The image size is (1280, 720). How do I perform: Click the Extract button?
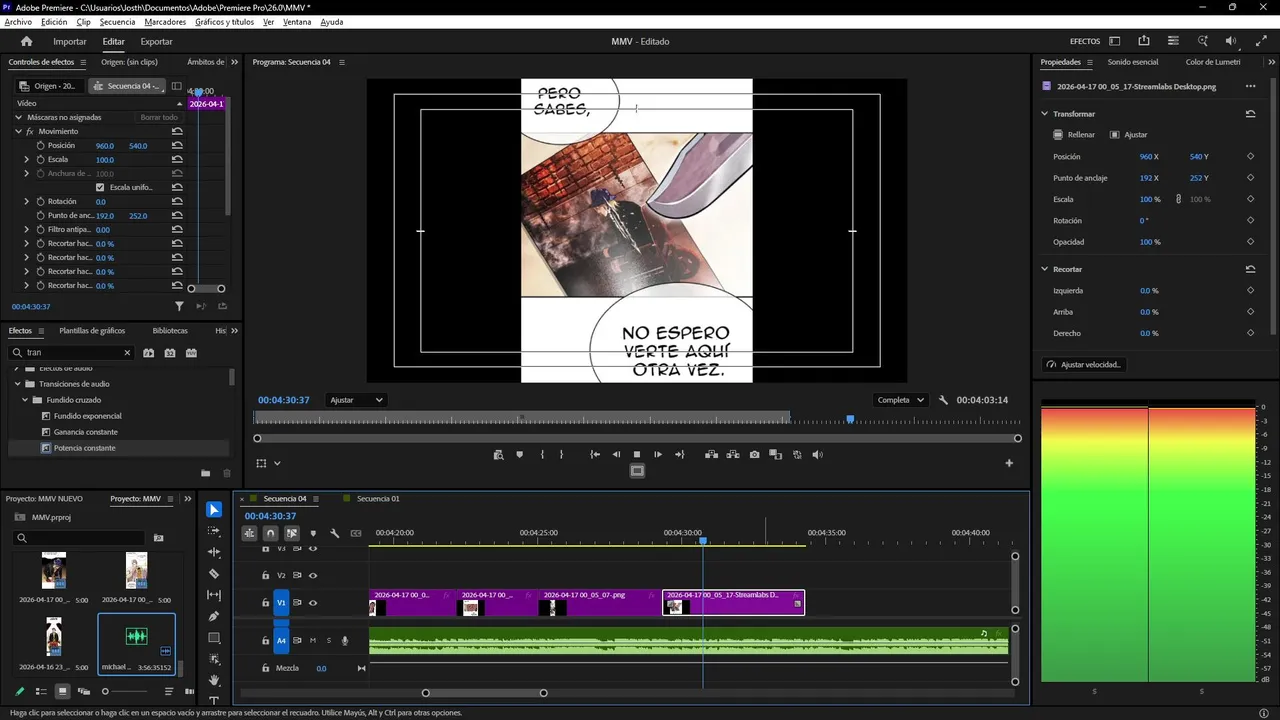[x=733, y=455]
